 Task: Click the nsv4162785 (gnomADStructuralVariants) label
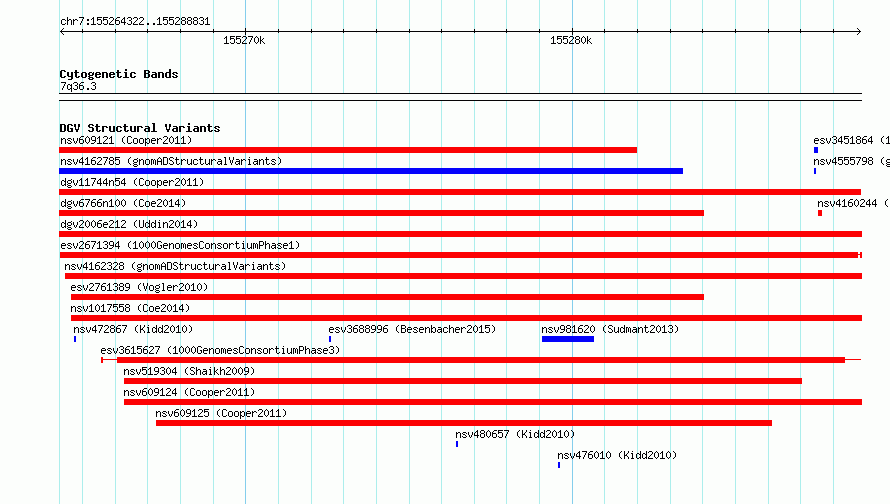point(171,161)
